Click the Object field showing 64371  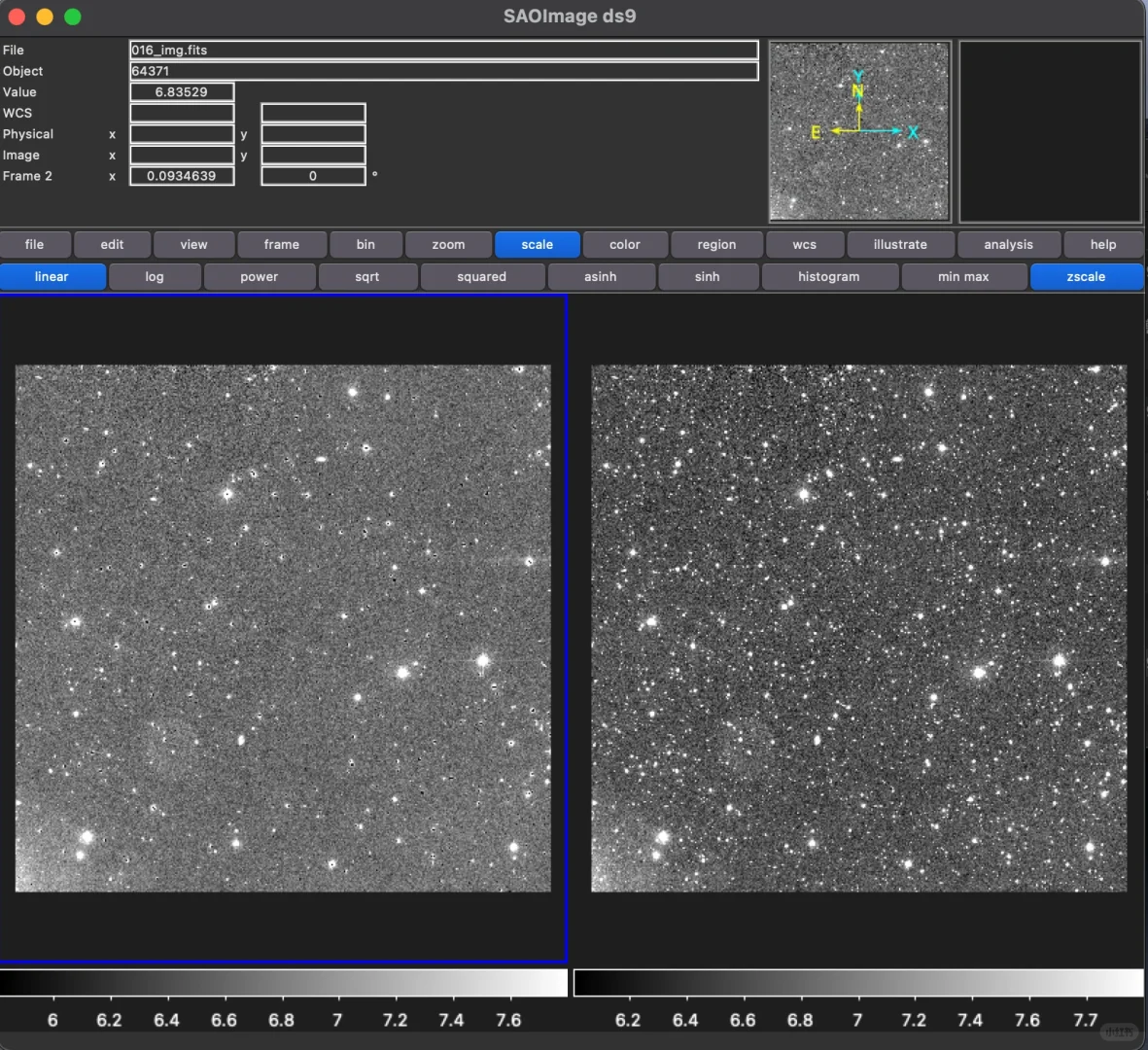point(443,71)
